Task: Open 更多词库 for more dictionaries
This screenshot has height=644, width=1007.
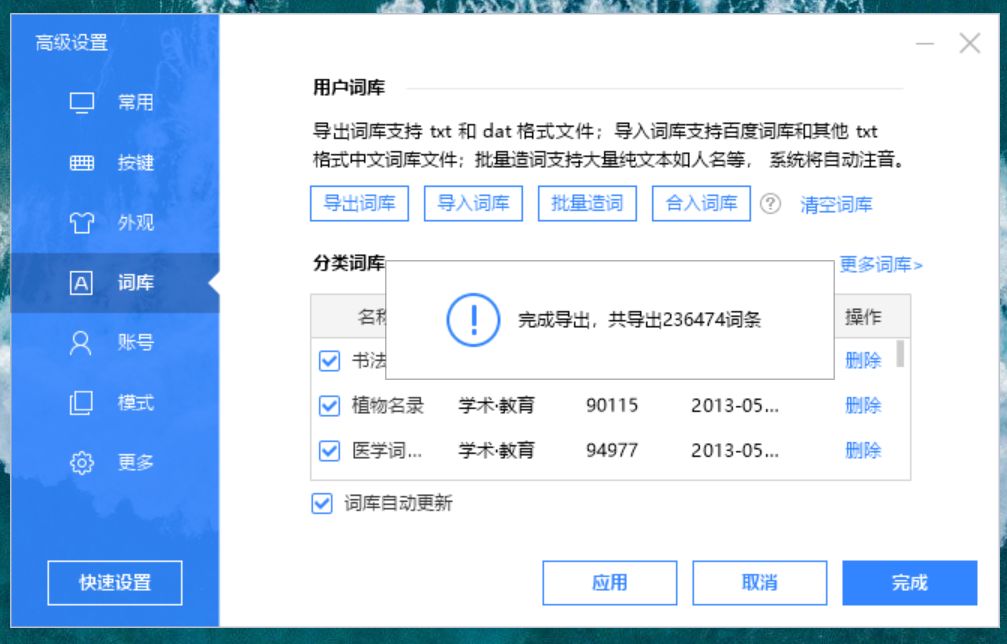Action: (x=878, y=263)
